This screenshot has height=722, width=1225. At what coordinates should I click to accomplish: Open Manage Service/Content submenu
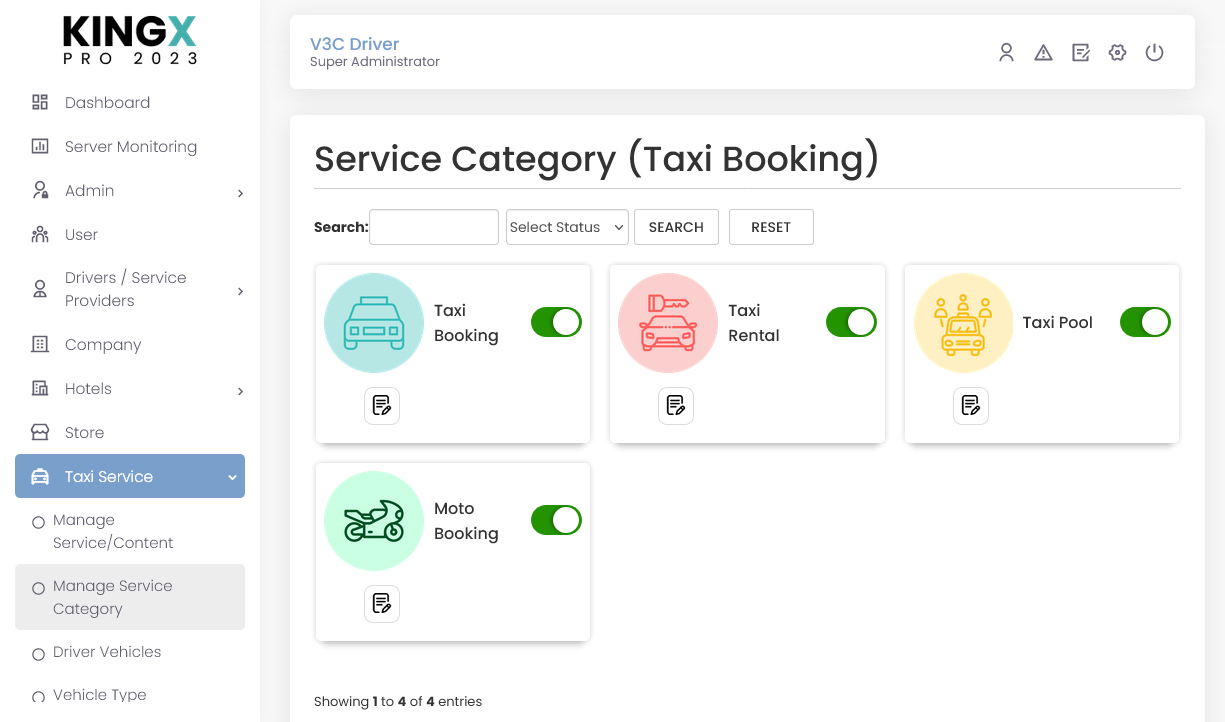point(130,531)
